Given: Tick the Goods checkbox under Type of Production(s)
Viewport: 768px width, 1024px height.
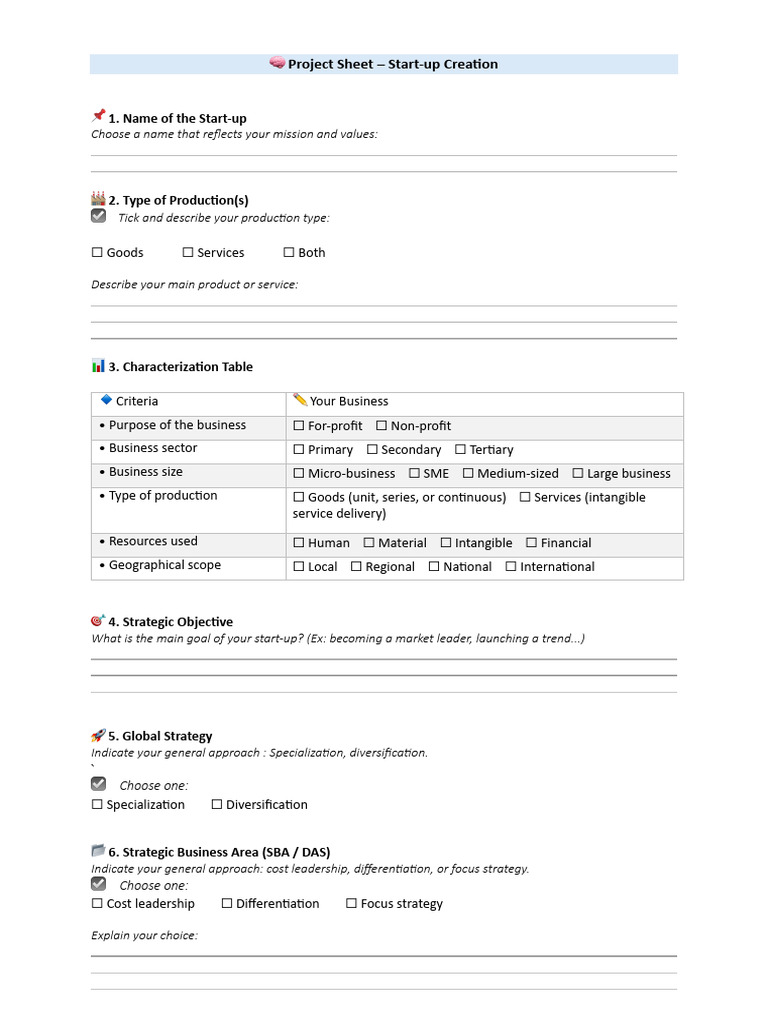Looking at the screenshot, I should pos(98,253).
